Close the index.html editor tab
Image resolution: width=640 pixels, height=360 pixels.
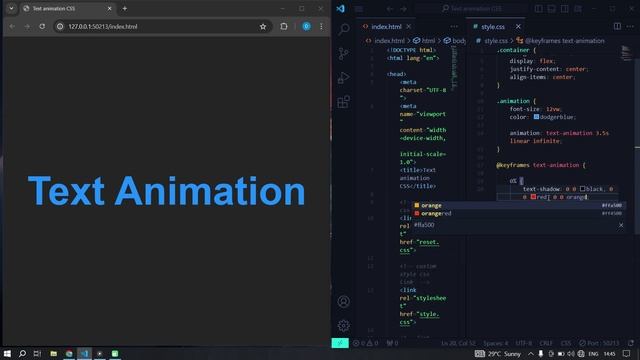tap(409, 27)
